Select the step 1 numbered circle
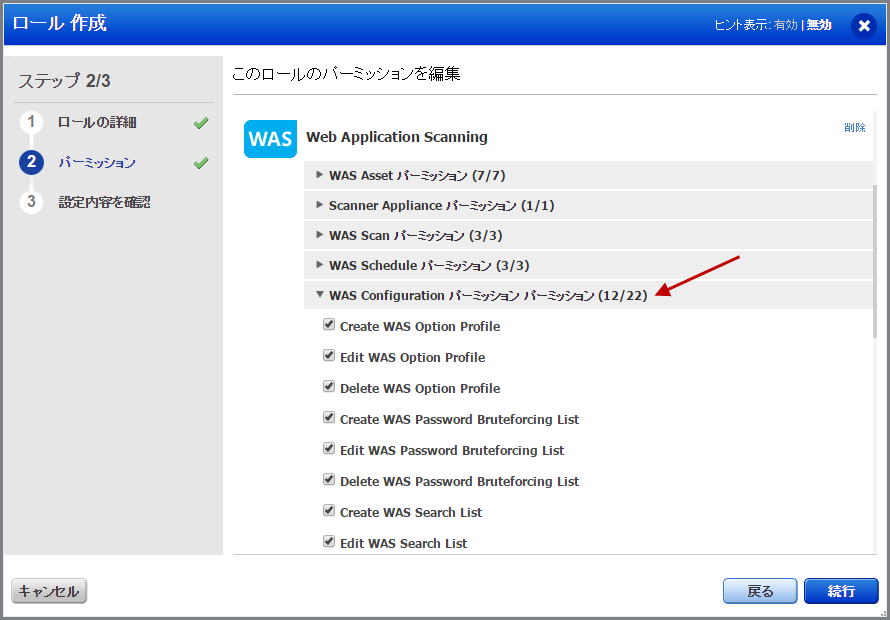This screenshot has width=890, height=620. [x=33, y=120]
